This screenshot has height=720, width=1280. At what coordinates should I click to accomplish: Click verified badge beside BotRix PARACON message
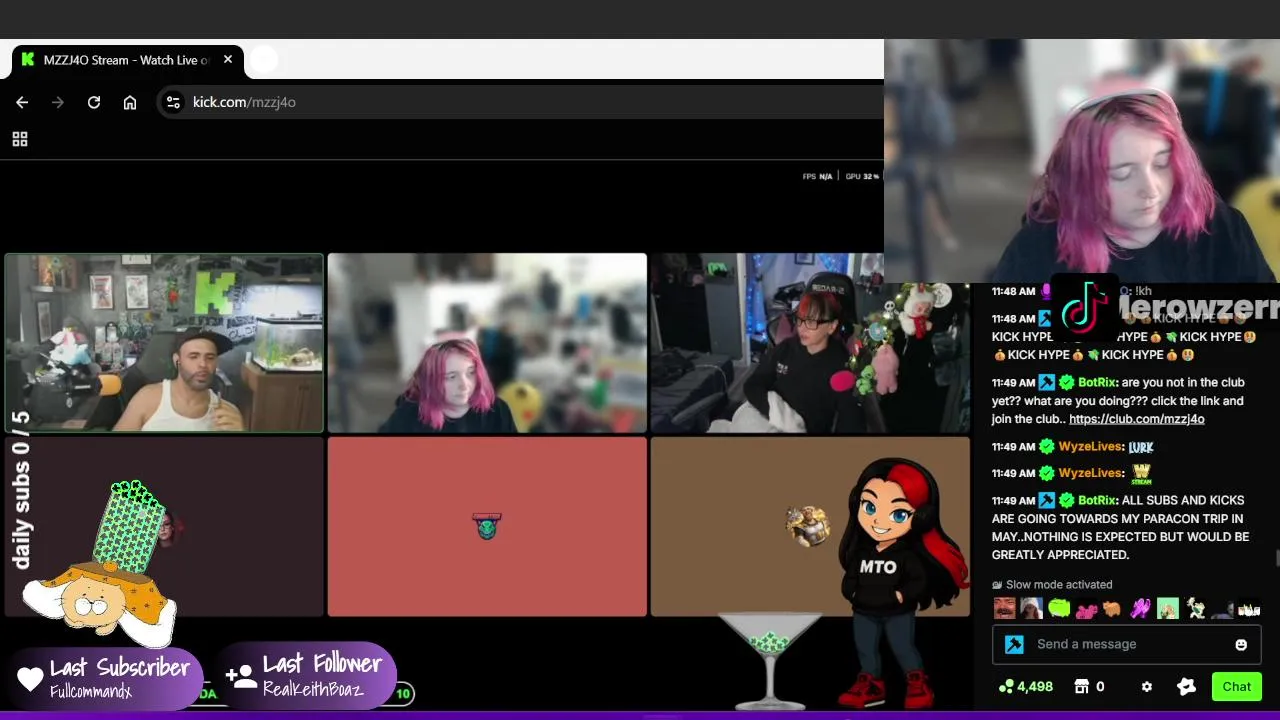point(1066,500)
